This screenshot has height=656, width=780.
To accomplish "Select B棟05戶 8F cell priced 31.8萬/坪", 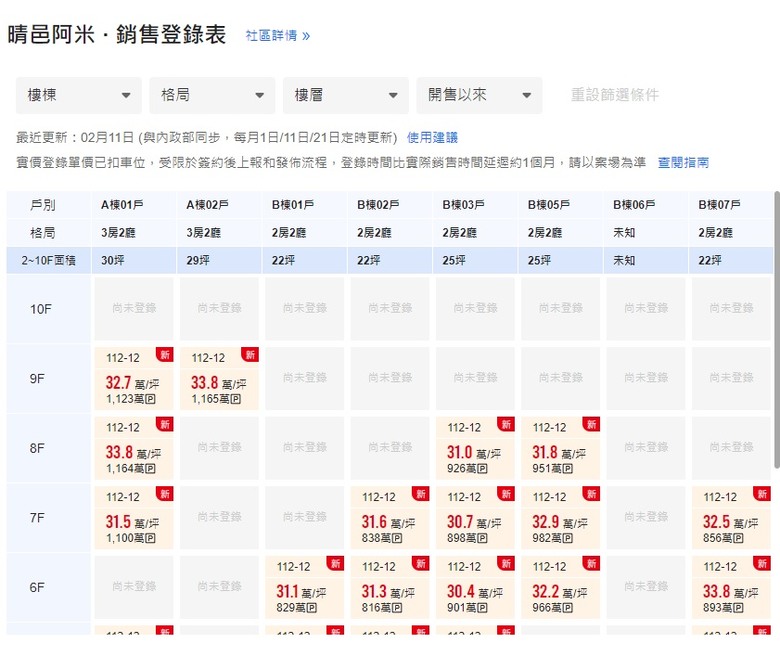I will 561,448.
